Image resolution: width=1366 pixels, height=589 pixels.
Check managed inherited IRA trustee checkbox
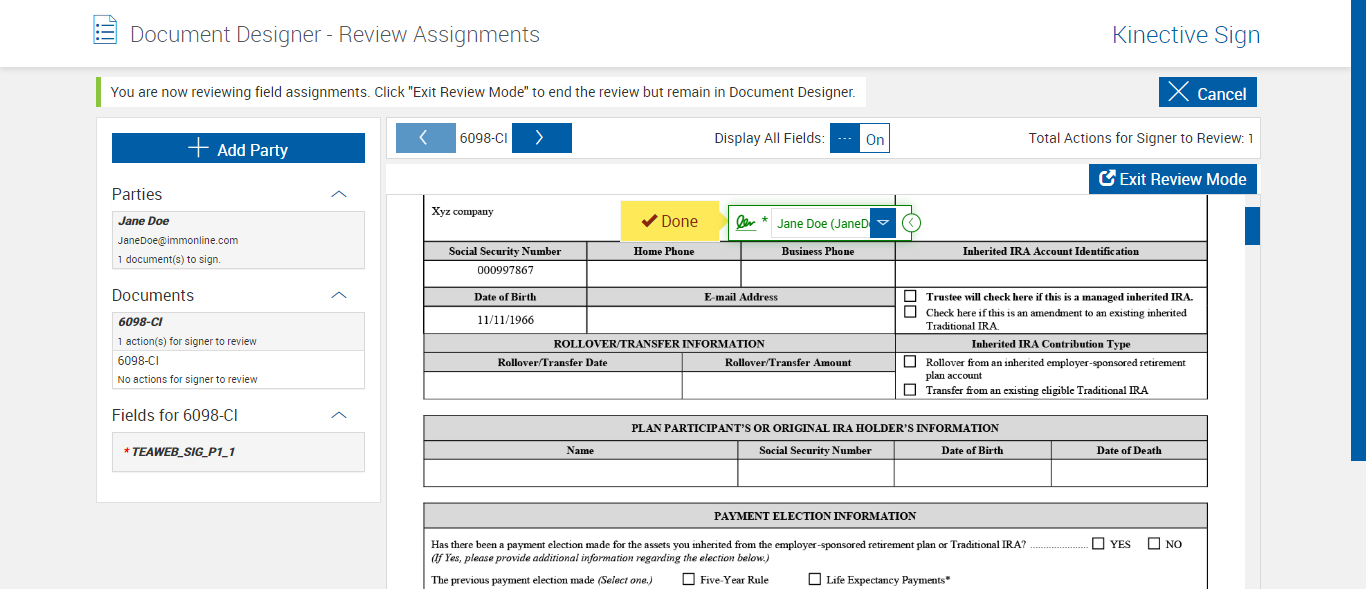point(910,296)
